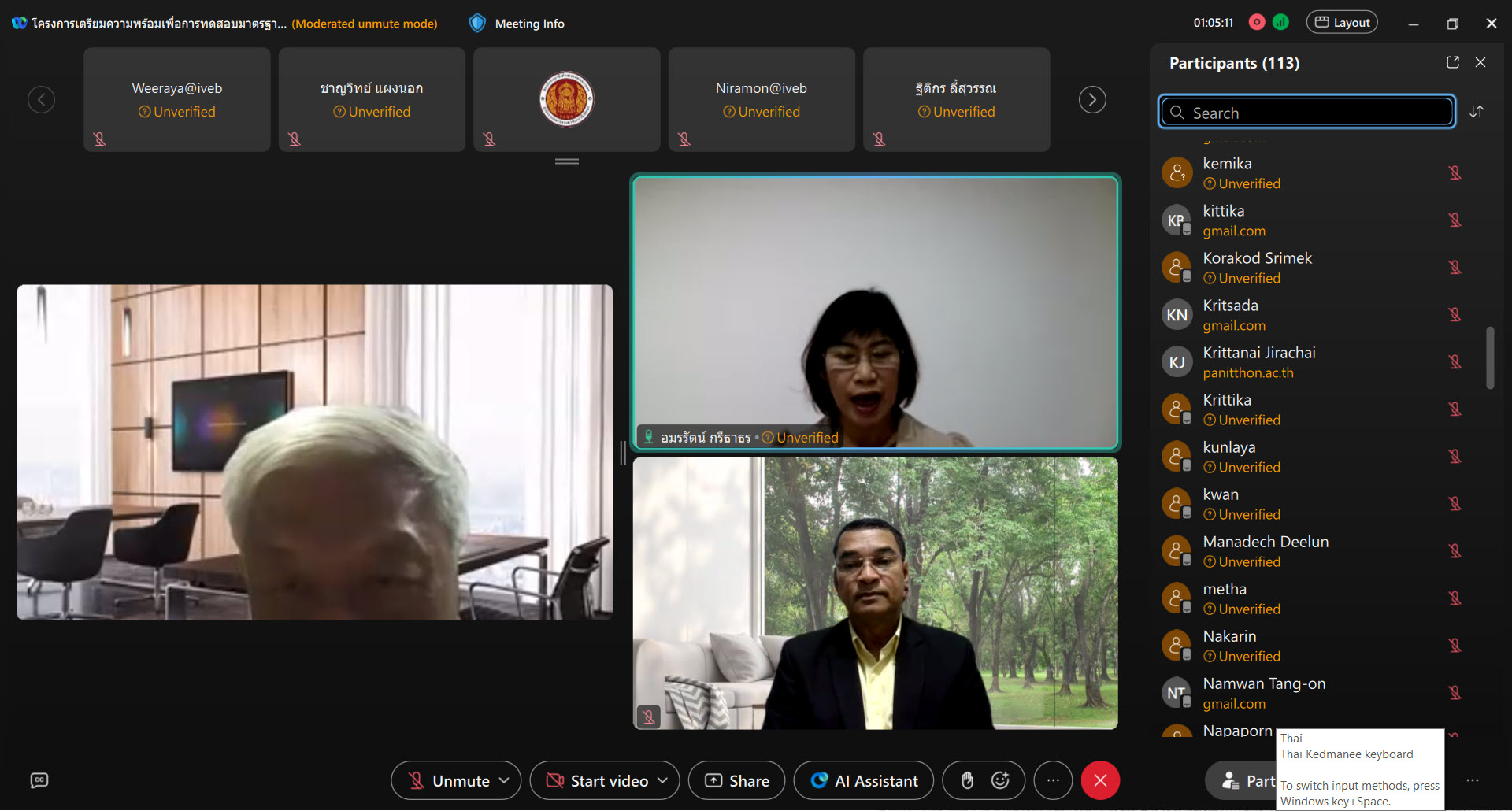
Task: Click the Share button
Action: point(736,780)
